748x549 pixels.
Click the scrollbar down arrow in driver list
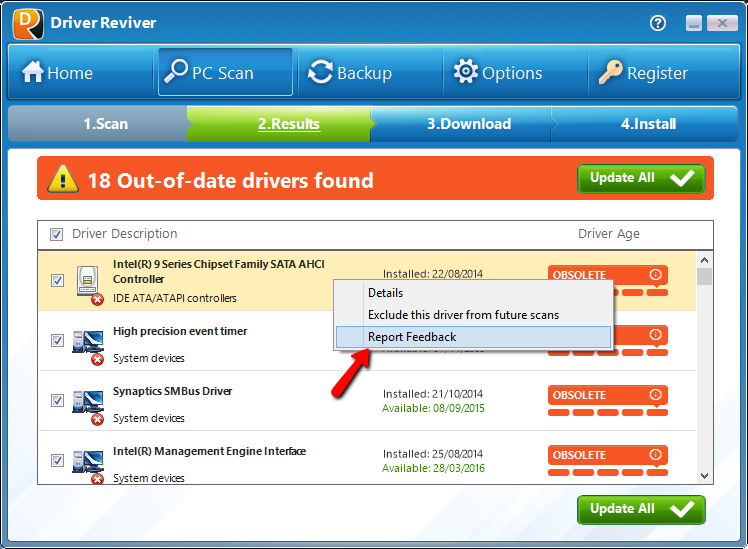[x=704, y=476]
